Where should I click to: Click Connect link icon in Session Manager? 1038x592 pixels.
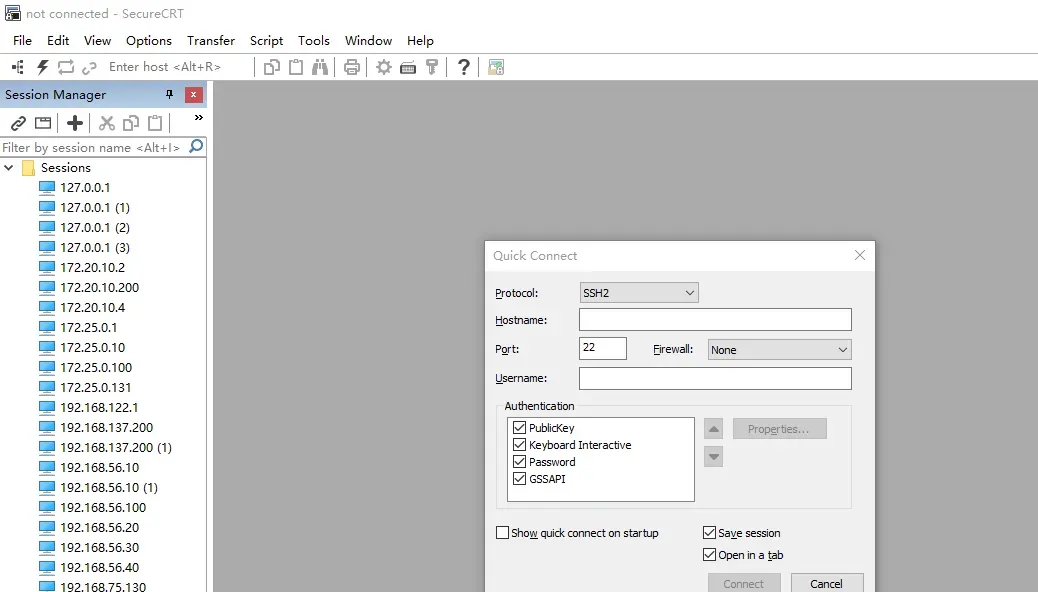[x=18, y=123]
